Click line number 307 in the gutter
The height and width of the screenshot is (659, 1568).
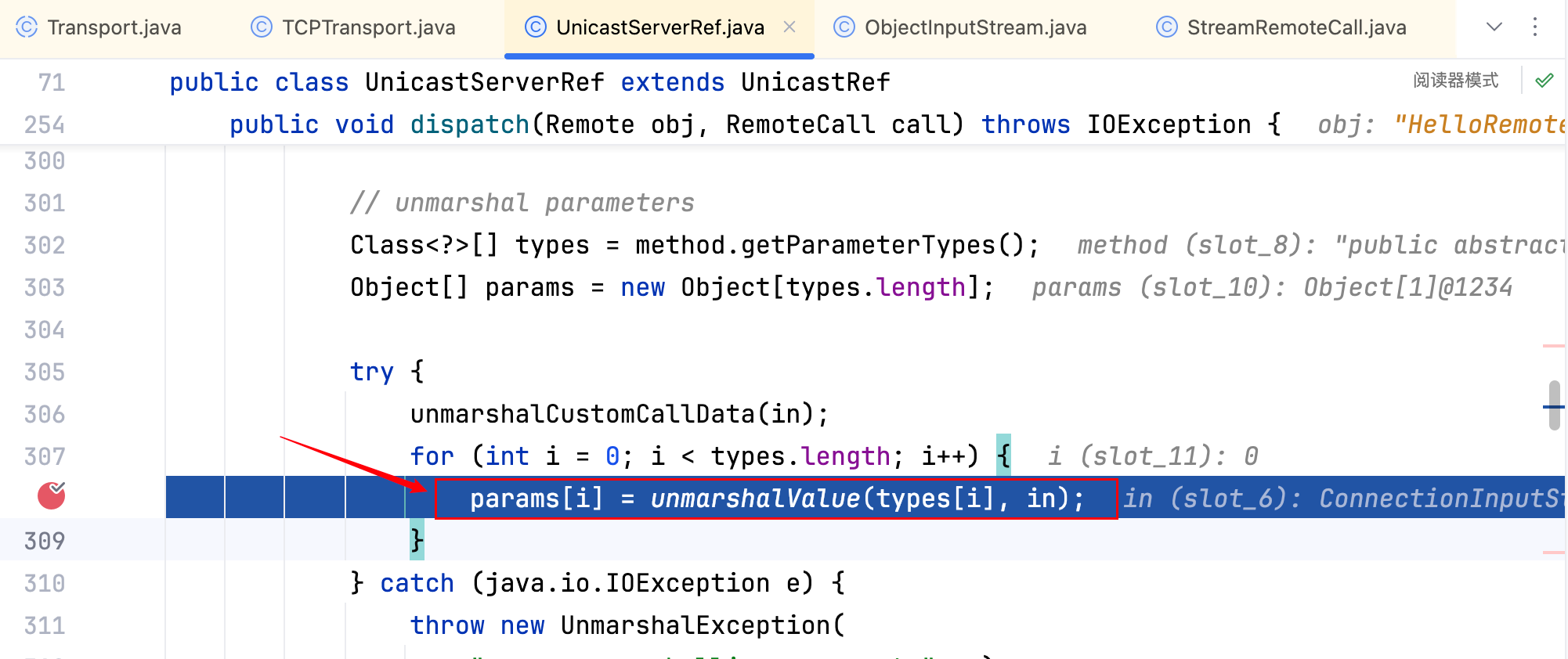[45, 456]
